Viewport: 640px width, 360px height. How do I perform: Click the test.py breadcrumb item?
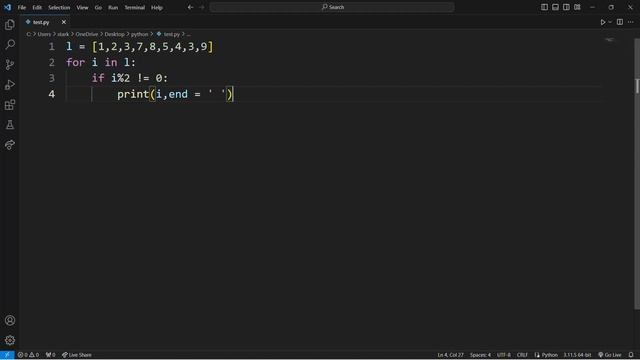(x=168, y=34)
